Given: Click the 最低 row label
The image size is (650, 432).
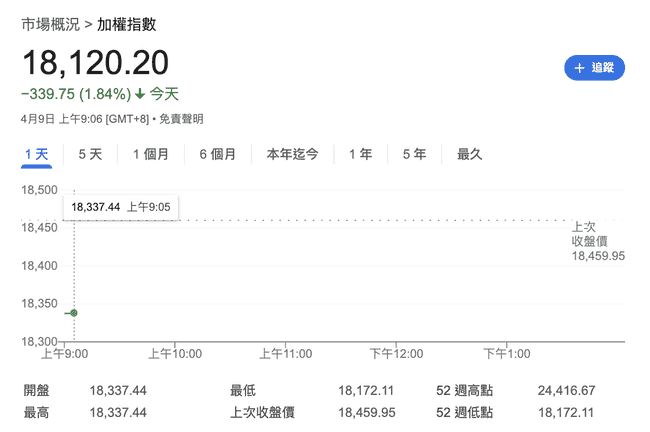Looking at the screenshot, I should pos(243,391).
